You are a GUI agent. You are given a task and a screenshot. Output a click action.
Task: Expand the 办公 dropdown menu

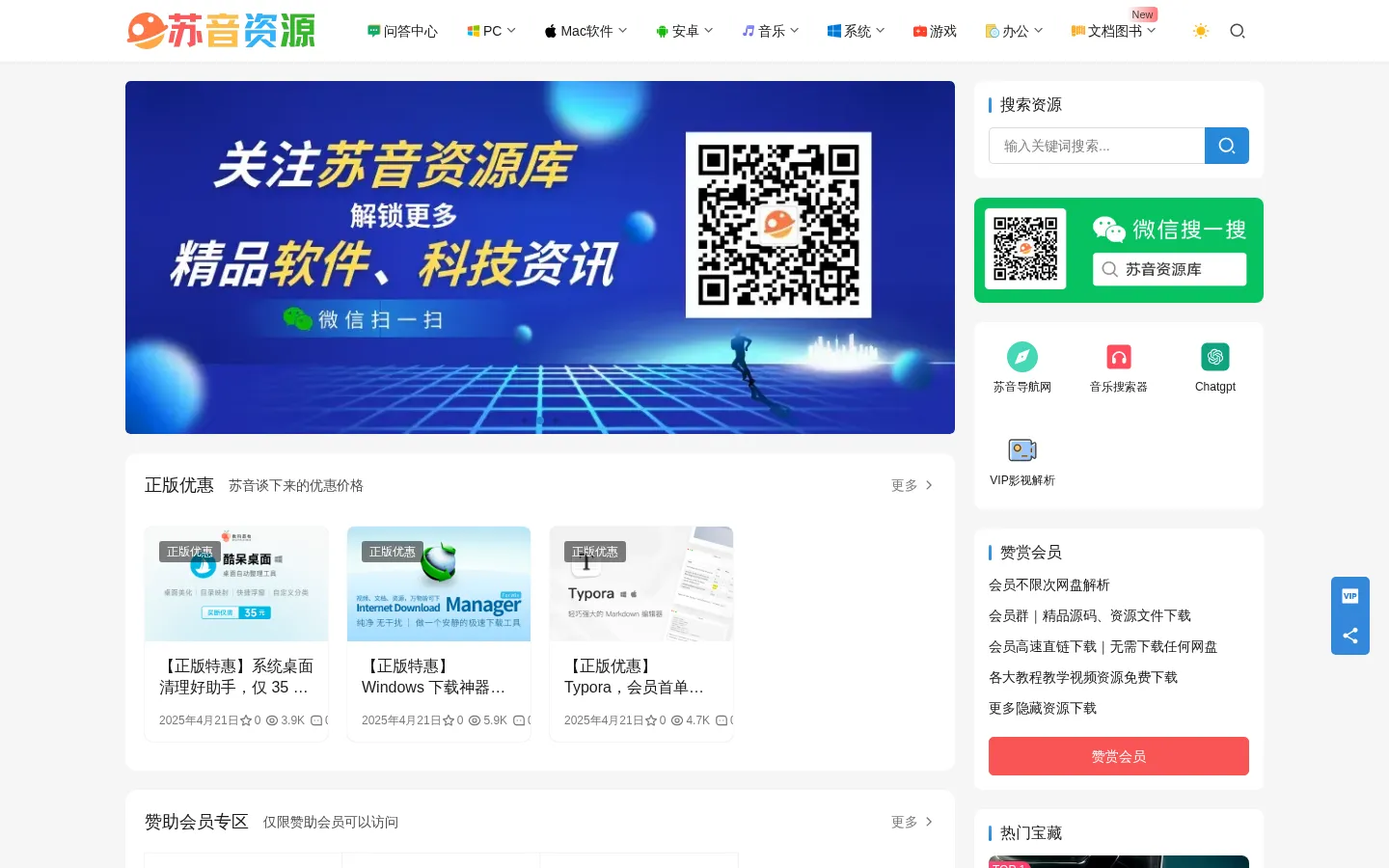point(1014,31)
